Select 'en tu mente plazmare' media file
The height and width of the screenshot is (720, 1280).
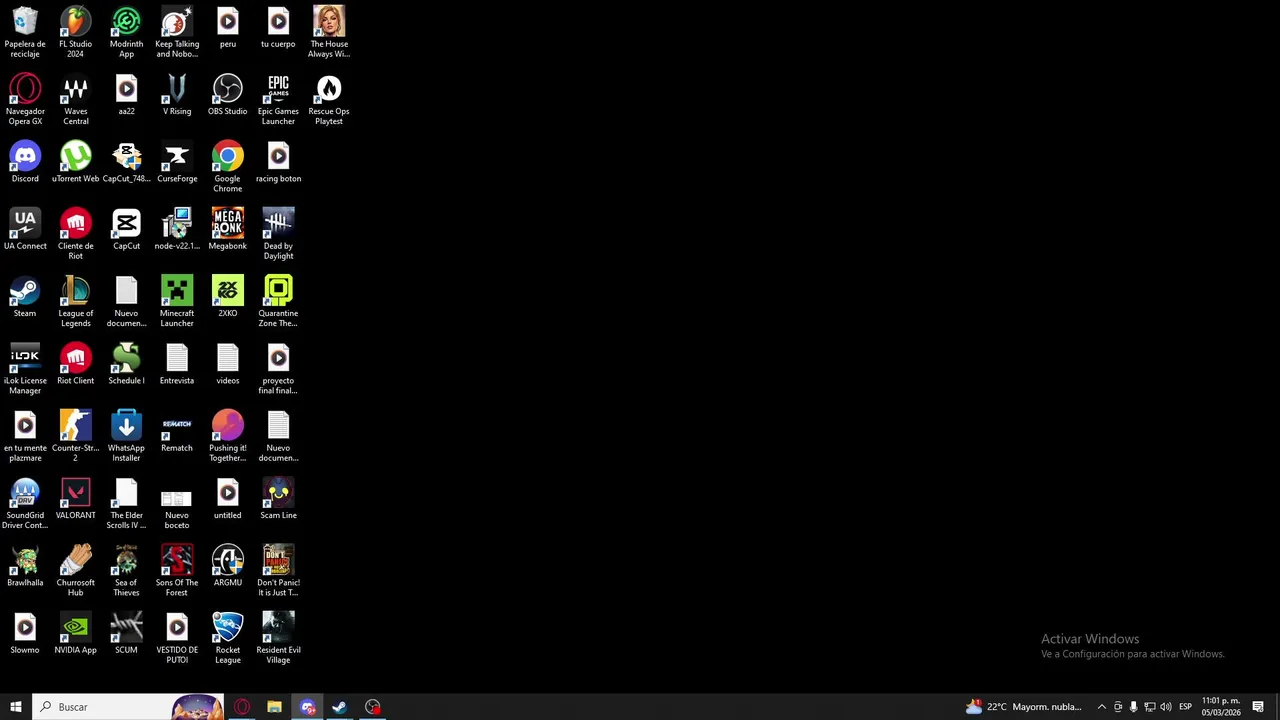(x=25, y=435)
